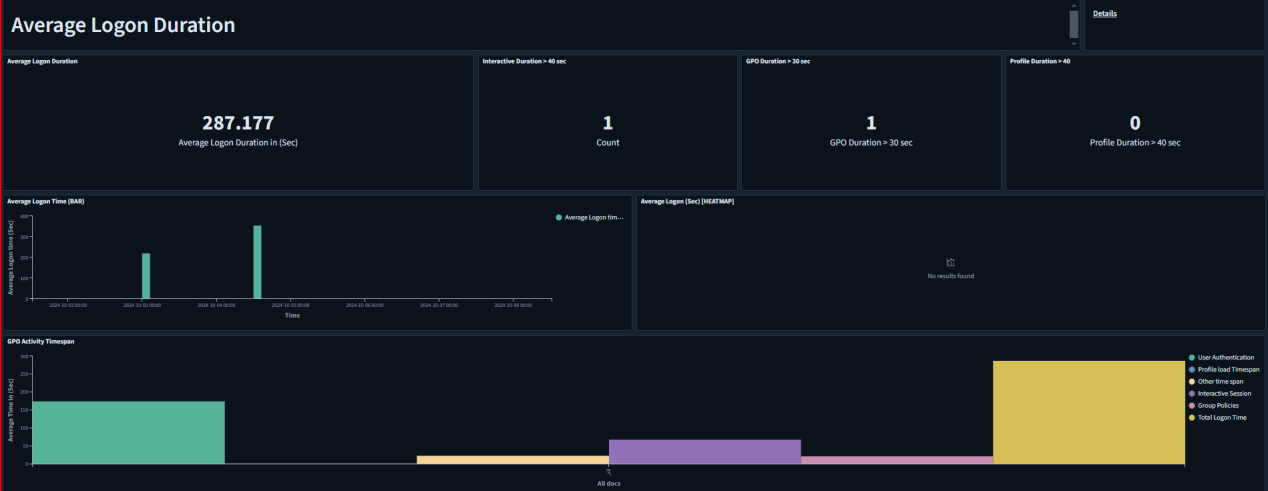Click the Profile Duration > 40 sec metric value
1268x491 pixels.
(1134, 123)
